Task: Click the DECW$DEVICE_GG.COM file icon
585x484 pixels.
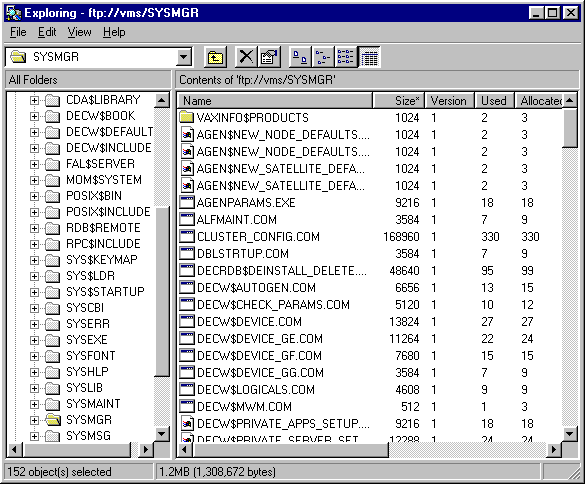Action: 187,372
